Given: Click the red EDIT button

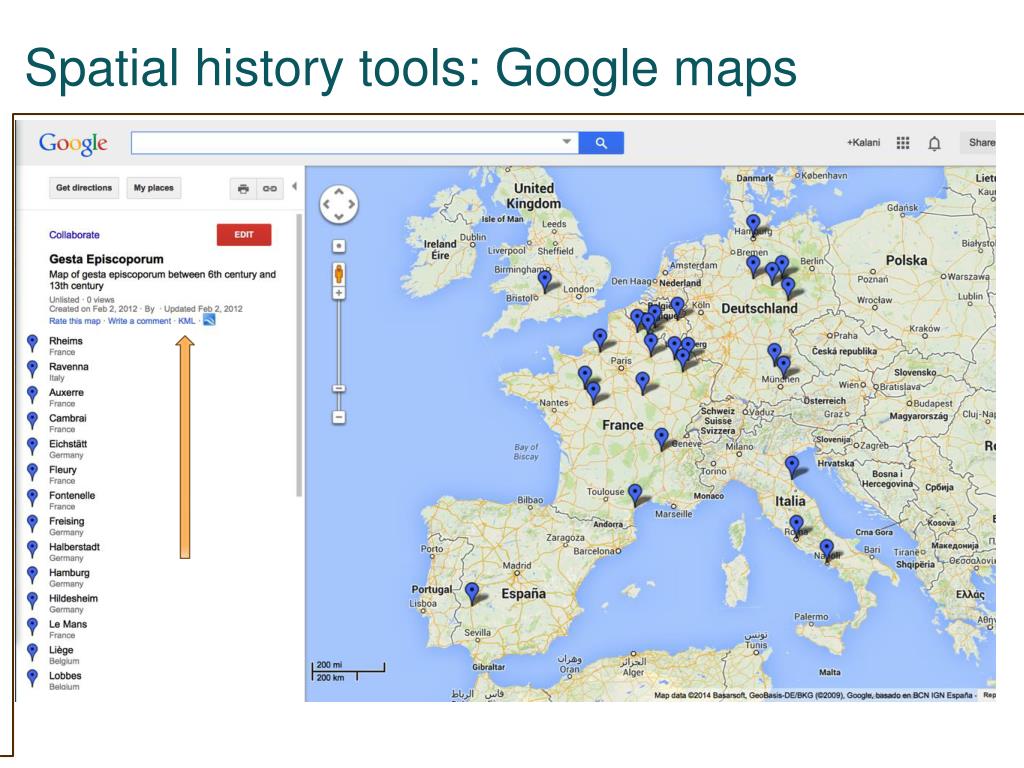Looking at the screenshot, I should coord(244,234).
